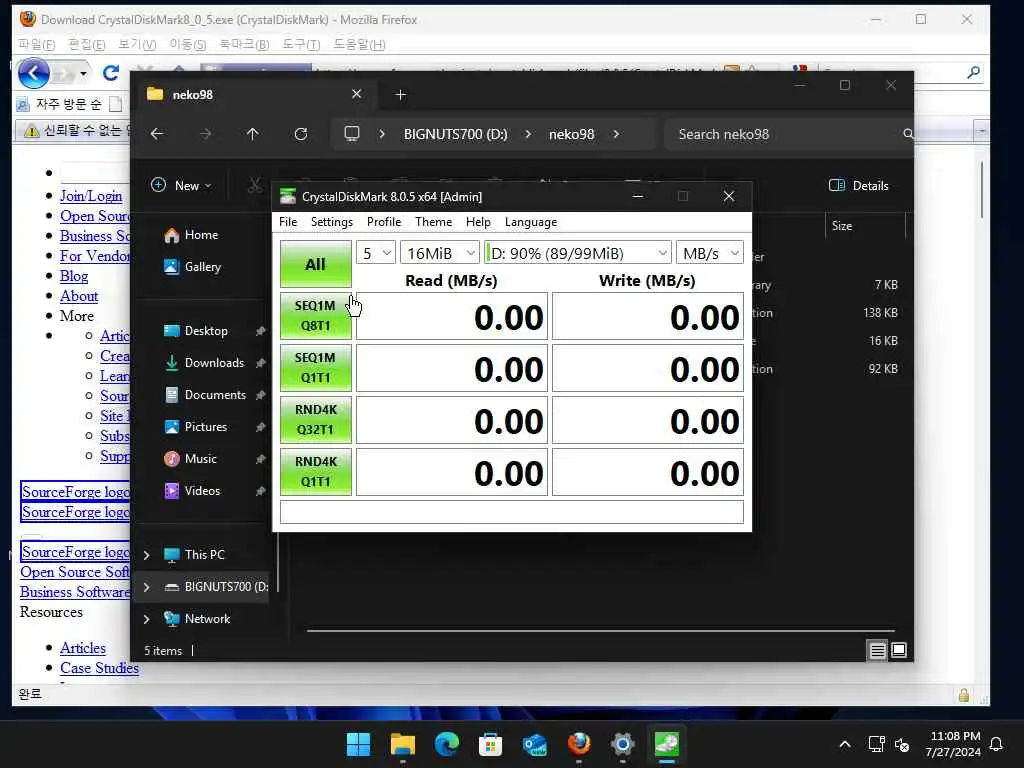Toggle the Details pane in Explorer
Screen dimensions: 1024x768
(859, 185)
